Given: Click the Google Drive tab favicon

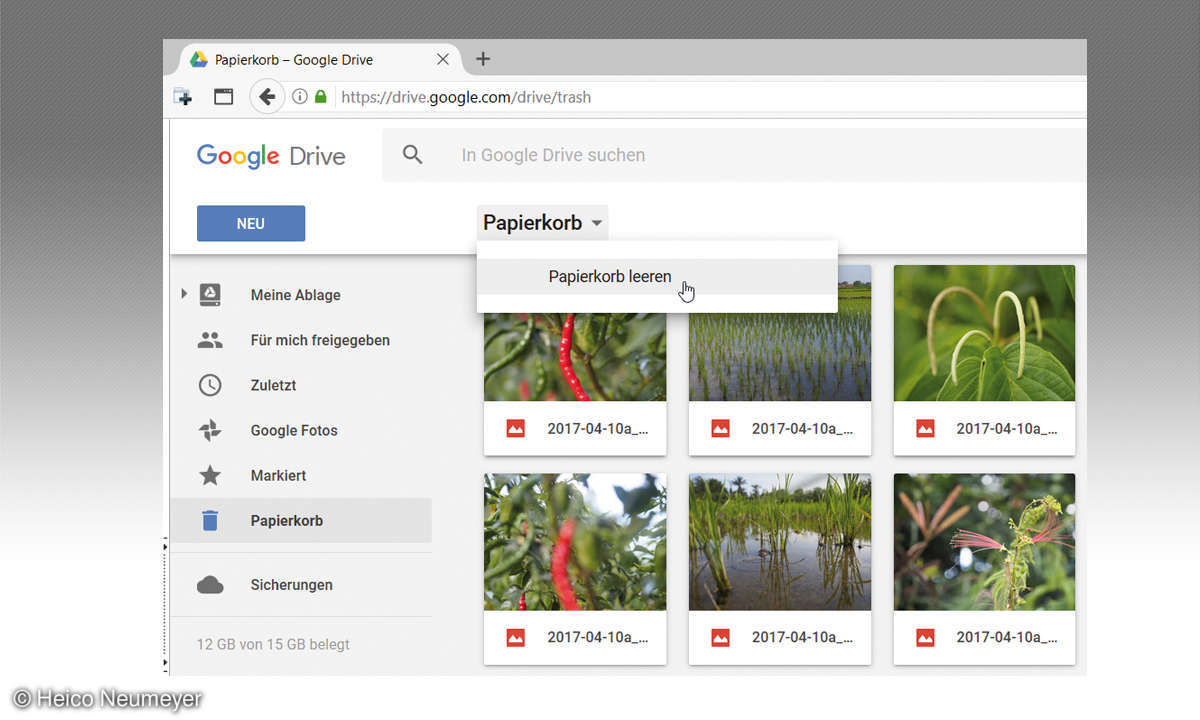Looking at the screenshot, I should pyautogui.click(x=199, y=59).
